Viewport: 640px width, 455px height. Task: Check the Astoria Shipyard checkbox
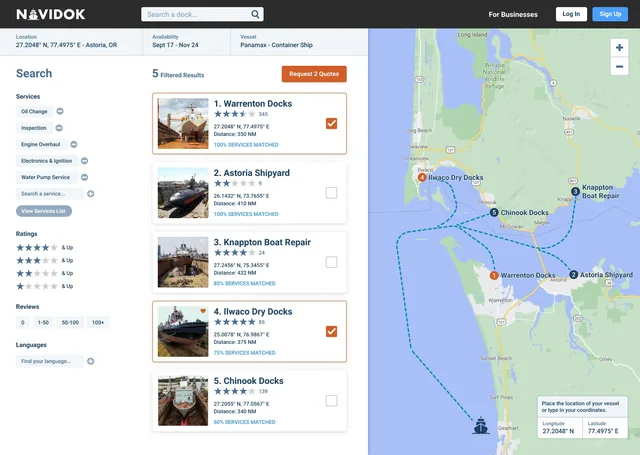[x=331, y=193]
